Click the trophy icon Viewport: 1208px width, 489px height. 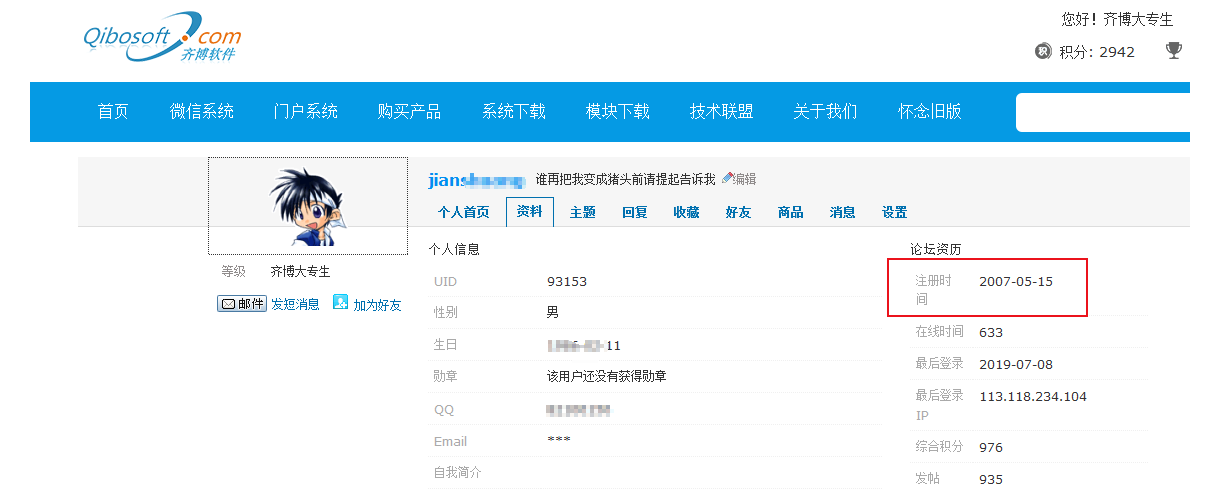(x=1174, y=50)
